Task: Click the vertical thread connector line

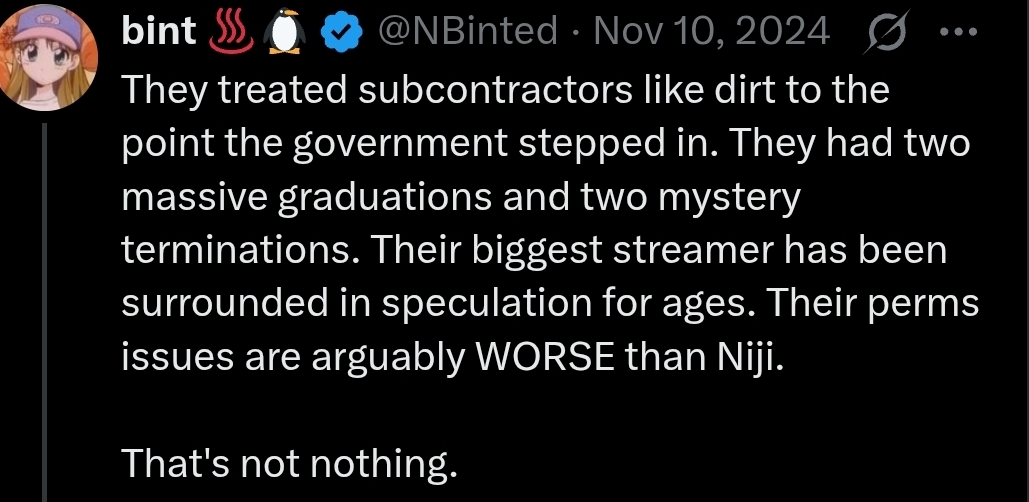Action: click(46, 312)
